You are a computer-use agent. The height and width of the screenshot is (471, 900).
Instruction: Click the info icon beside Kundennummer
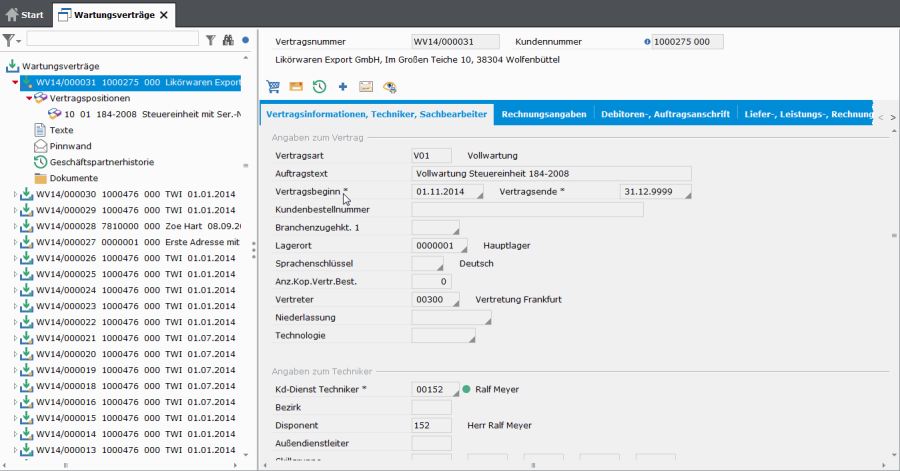pyautogui.click(x=647, y=42)
